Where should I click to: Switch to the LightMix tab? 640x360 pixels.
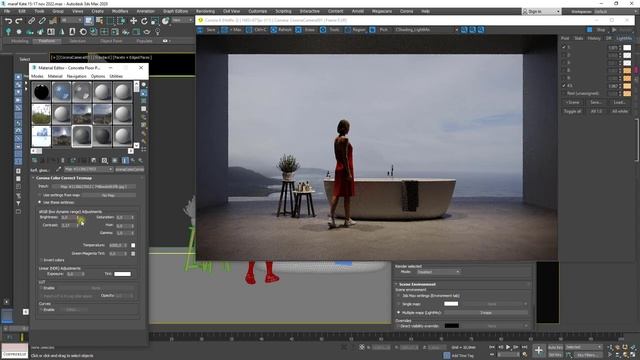(624, 38)
